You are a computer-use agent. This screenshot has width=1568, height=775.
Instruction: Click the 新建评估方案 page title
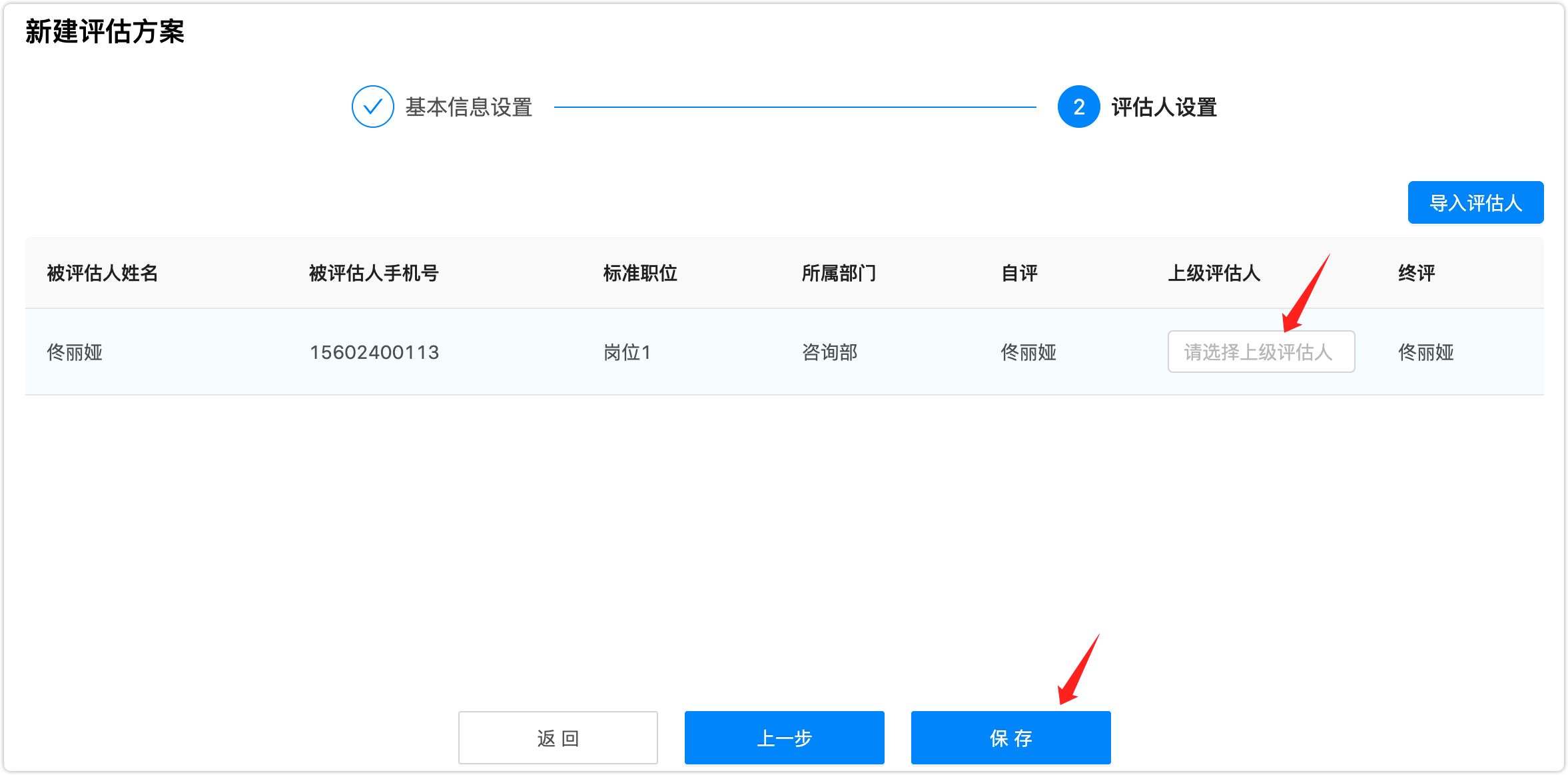(105, 31)
